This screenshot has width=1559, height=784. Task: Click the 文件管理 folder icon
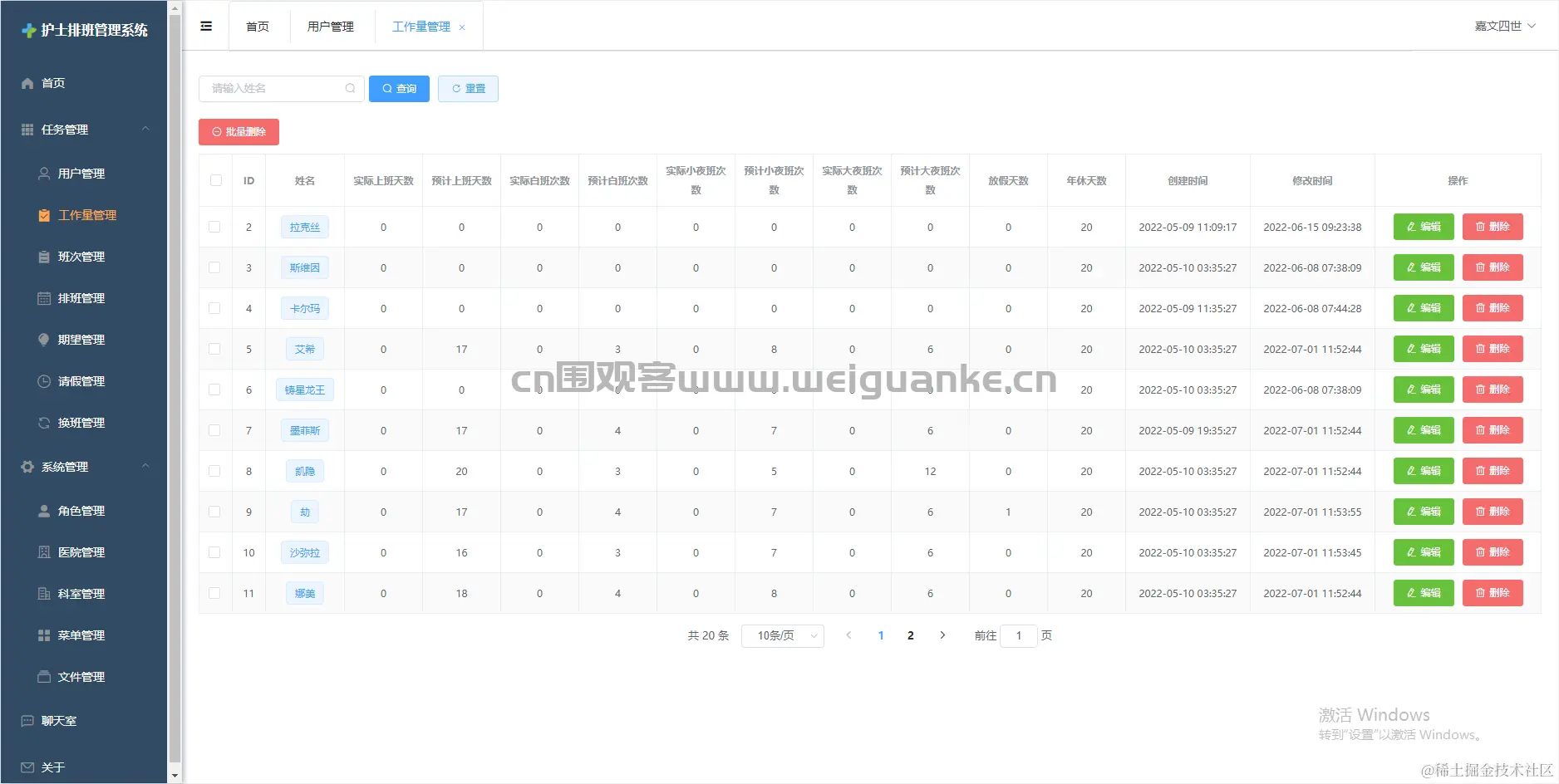pyautogui.click(x=44, y=677)
